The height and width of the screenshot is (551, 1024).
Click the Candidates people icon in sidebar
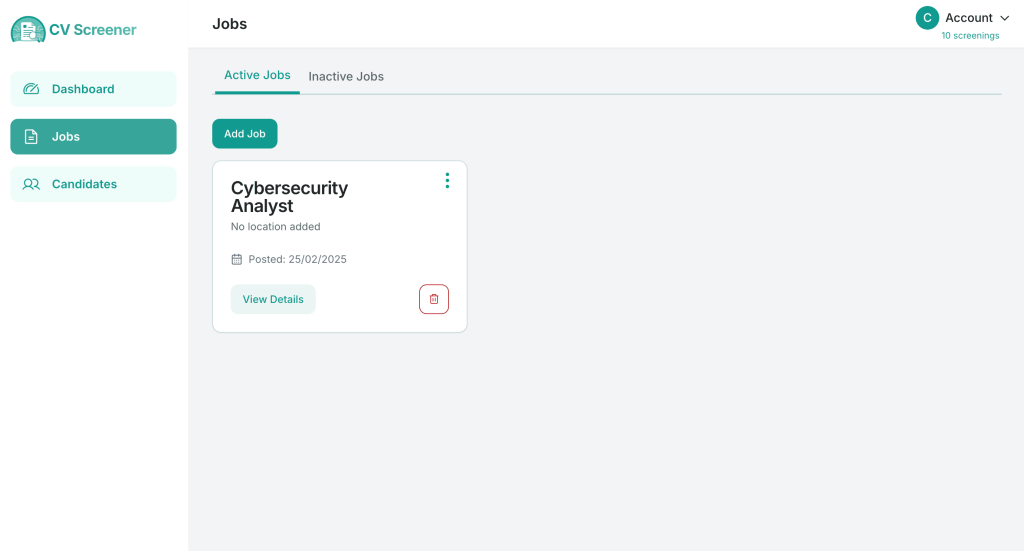click(31, 184)
